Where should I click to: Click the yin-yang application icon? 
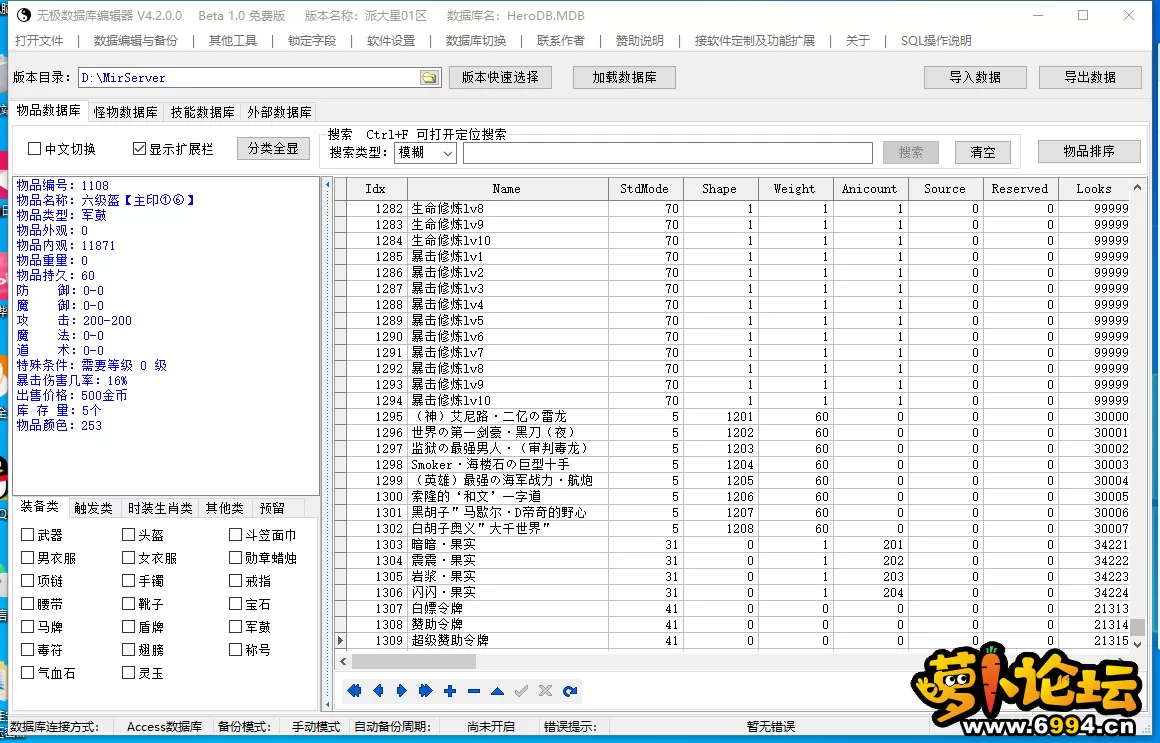pyautogui.click(x=24, y=15)
